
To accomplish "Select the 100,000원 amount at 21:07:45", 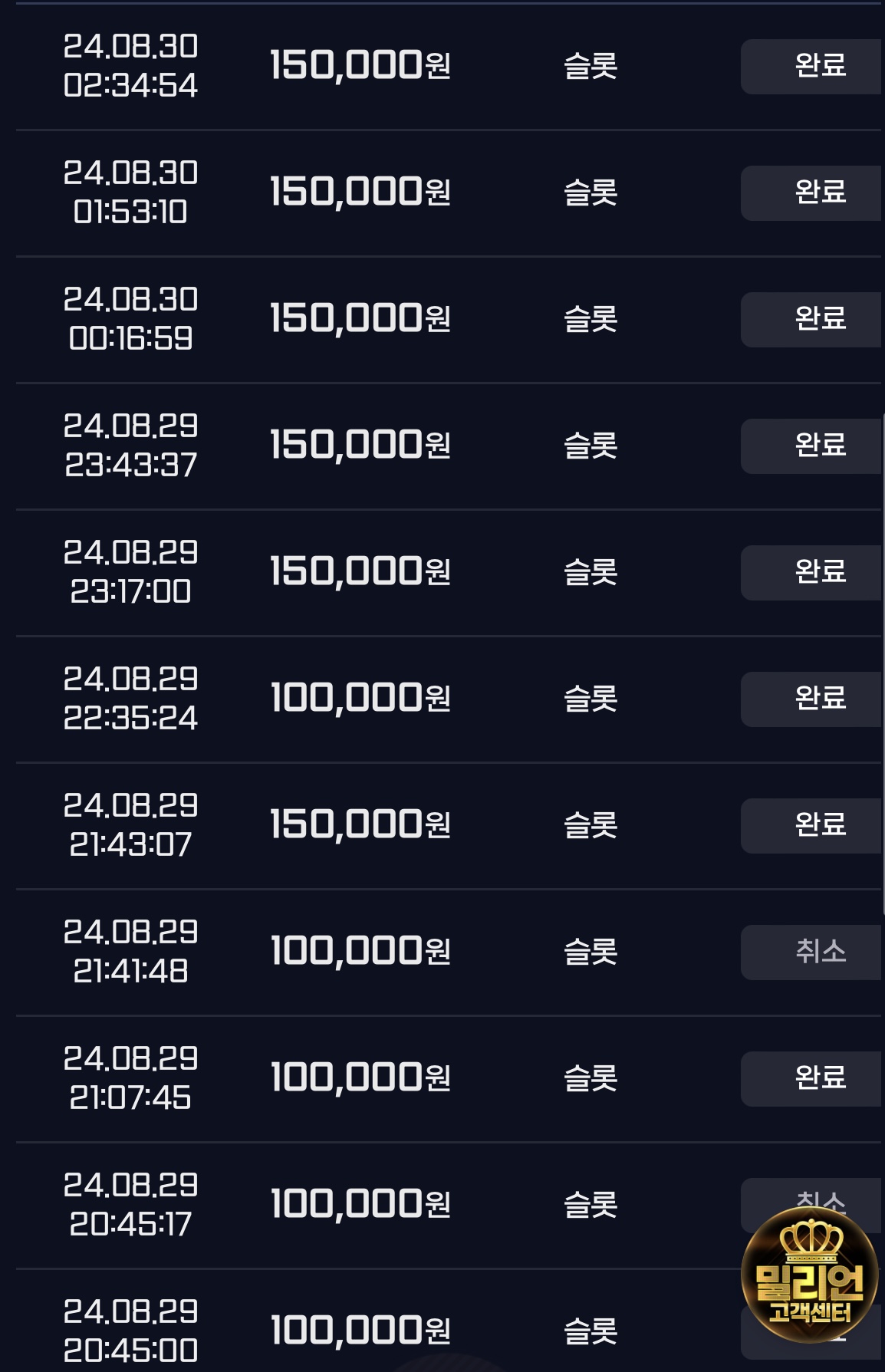I will tap(360, 1078).
